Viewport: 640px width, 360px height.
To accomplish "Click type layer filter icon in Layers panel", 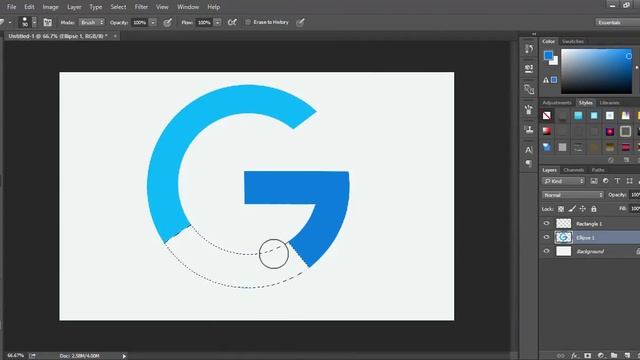I will click(617, 181).
